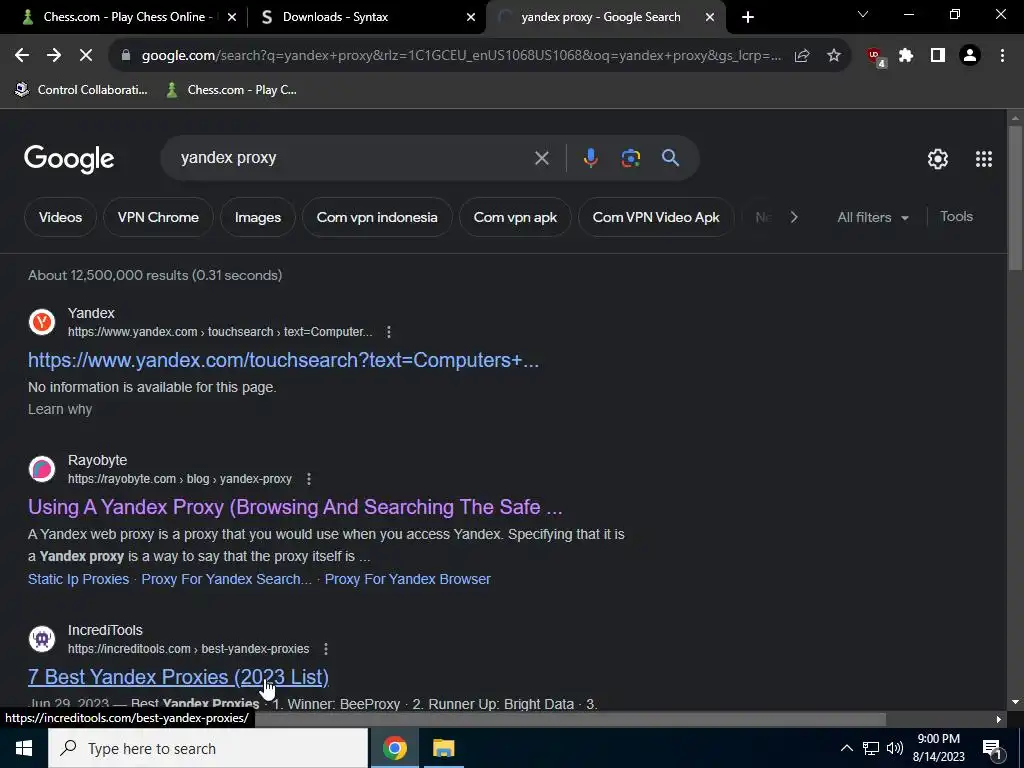Viewport: 1024px width, 768px height.
Task: Click Learn why link
Action: coord(60,409)
